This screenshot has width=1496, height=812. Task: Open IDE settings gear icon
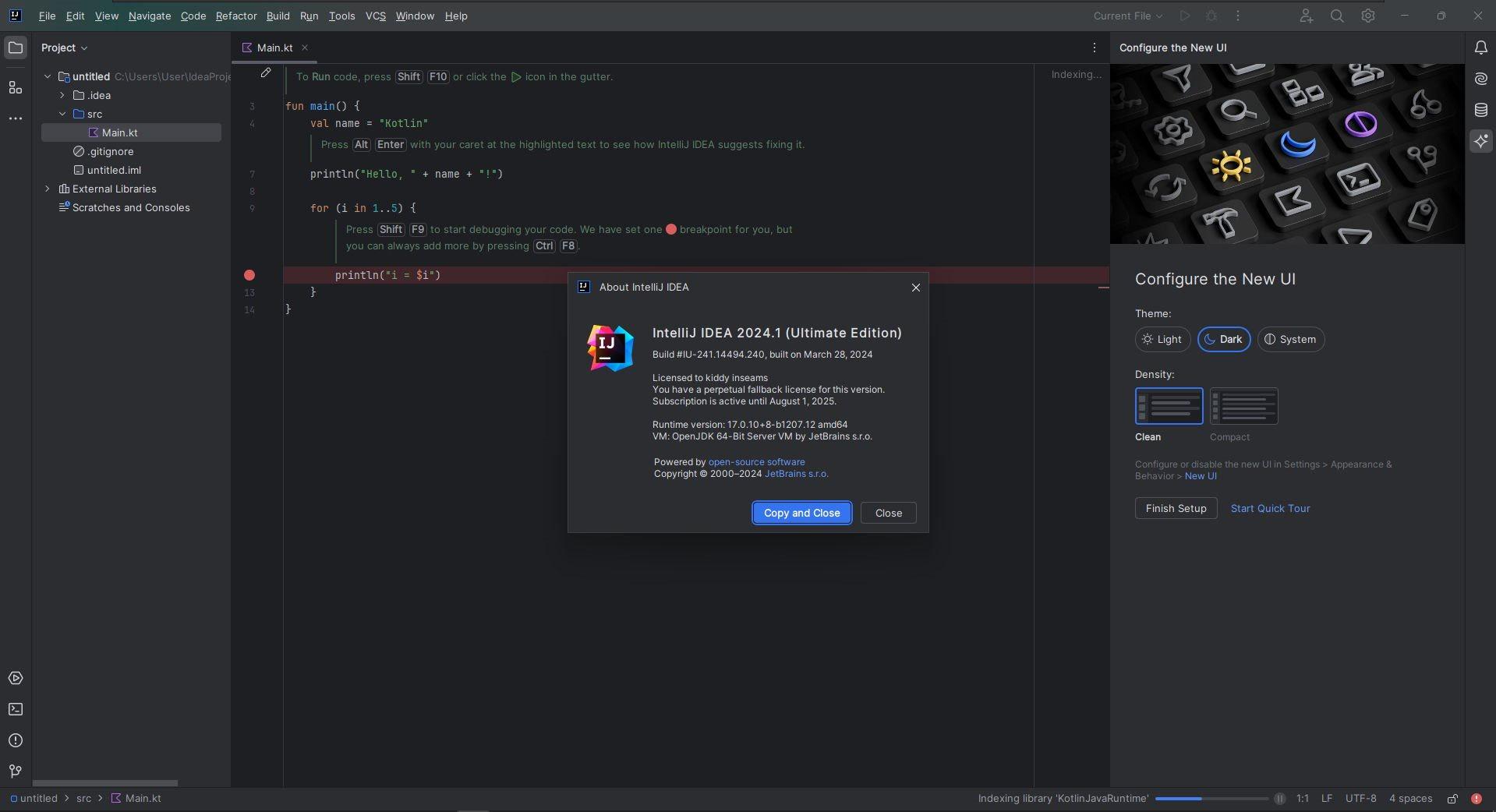[1368, 16]
